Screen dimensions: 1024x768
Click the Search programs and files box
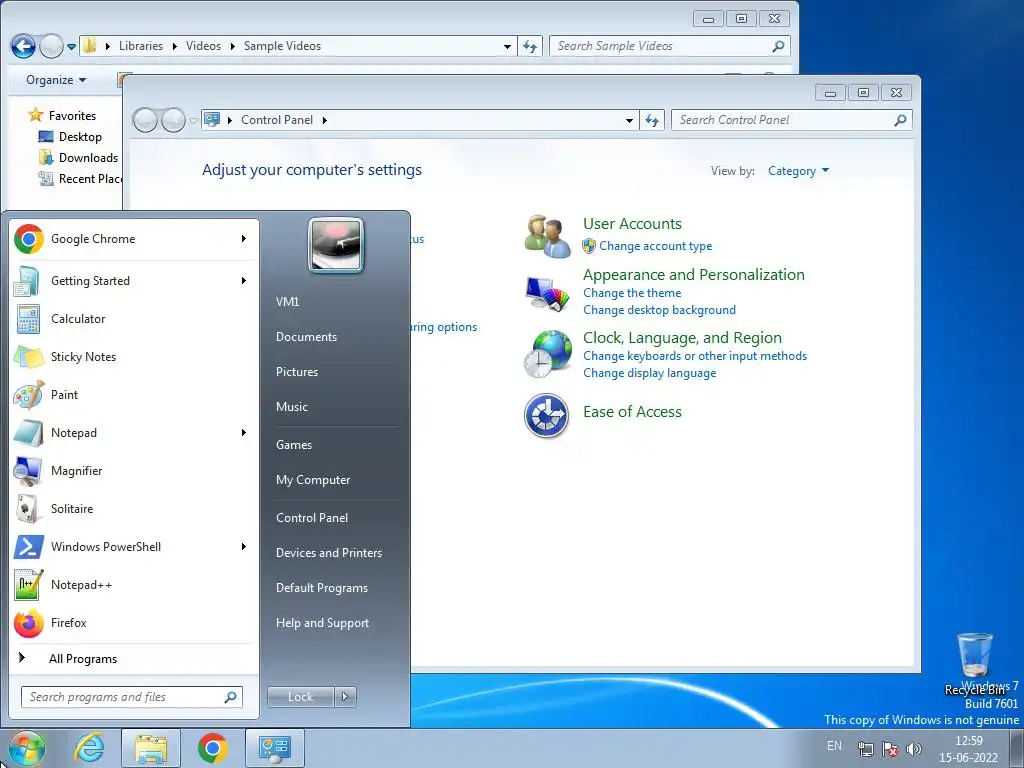[132, 697]
